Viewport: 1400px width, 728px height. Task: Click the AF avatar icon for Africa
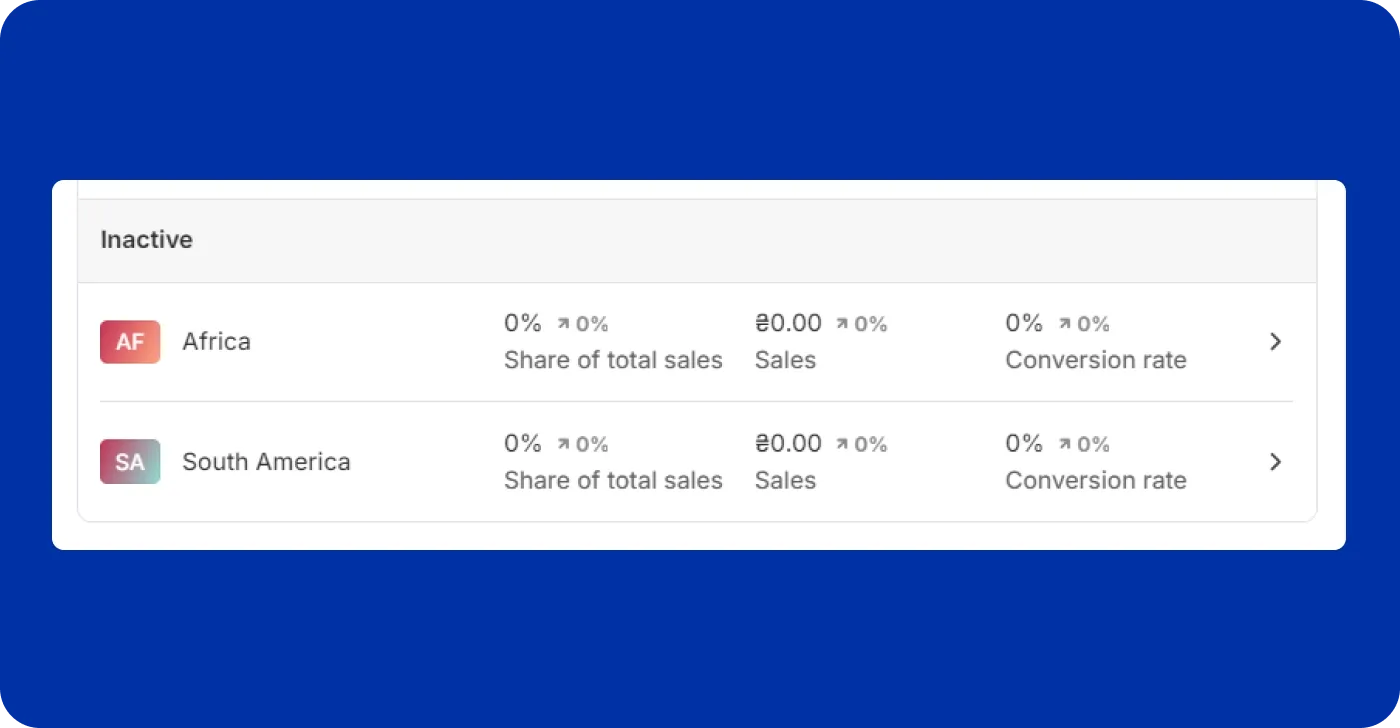tap(129, 341)
